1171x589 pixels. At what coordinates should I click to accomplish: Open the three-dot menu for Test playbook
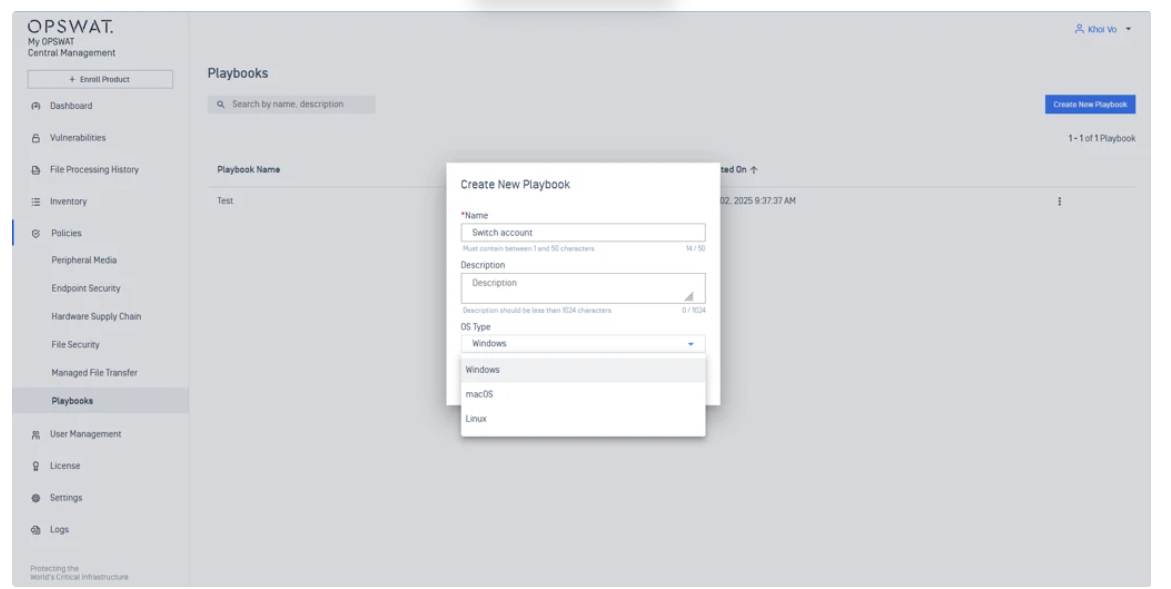coord(1059,202)
